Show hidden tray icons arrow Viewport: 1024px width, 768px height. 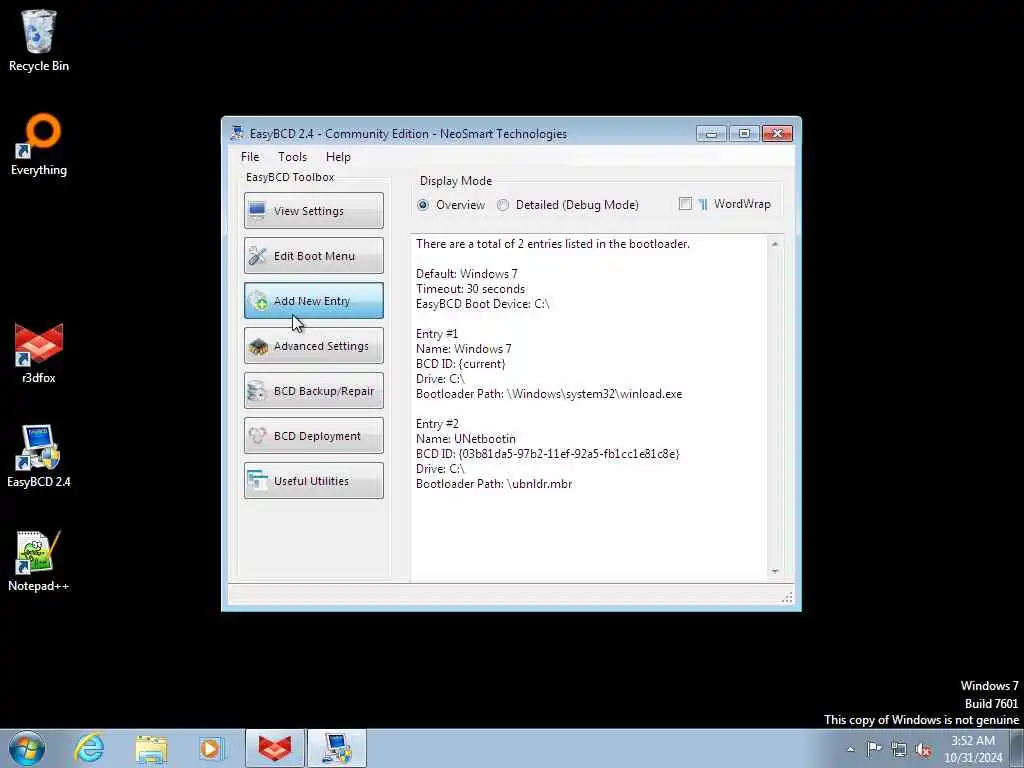(x=850, y=750)
